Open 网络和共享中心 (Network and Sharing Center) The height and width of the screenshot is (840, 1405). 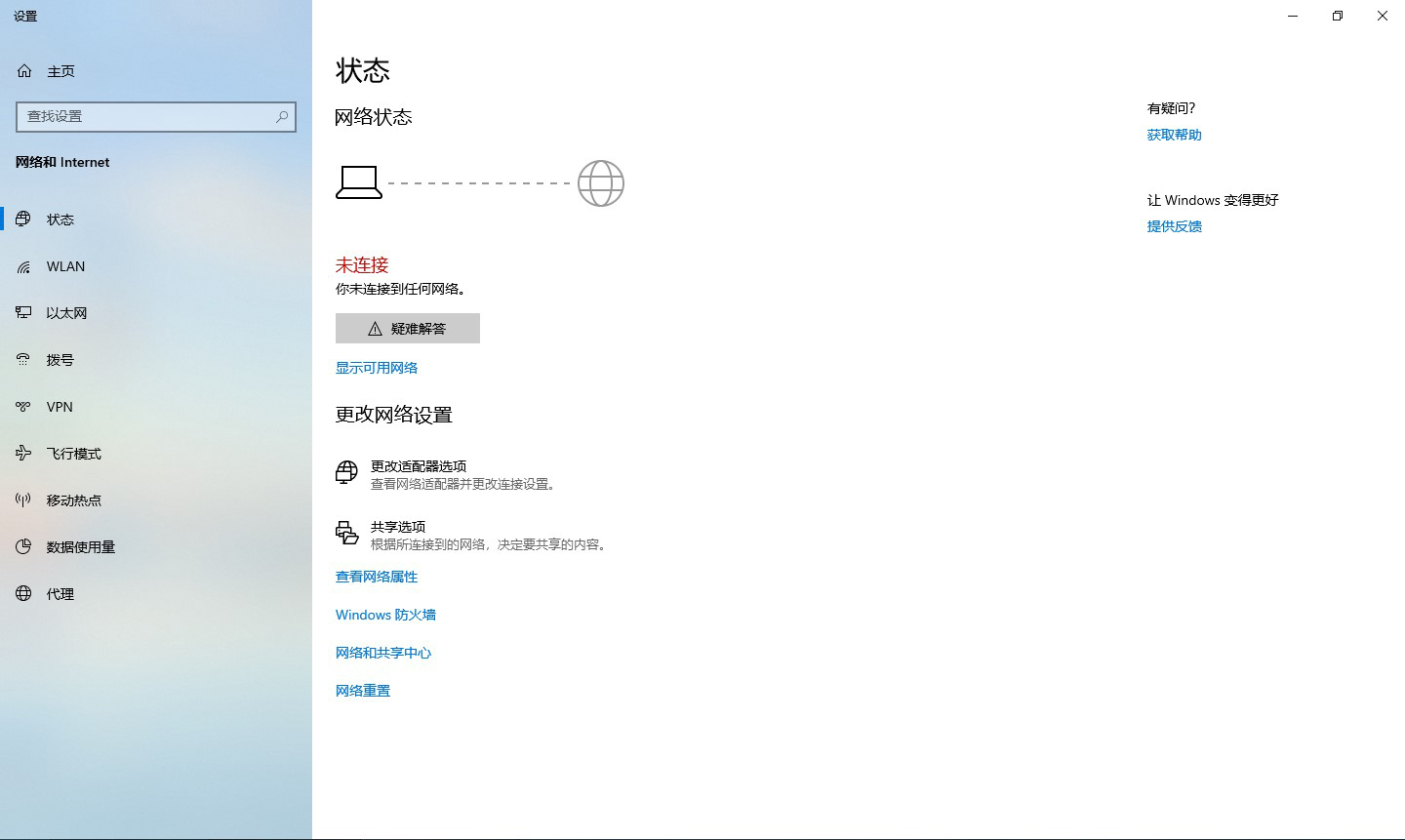(382, 652)
